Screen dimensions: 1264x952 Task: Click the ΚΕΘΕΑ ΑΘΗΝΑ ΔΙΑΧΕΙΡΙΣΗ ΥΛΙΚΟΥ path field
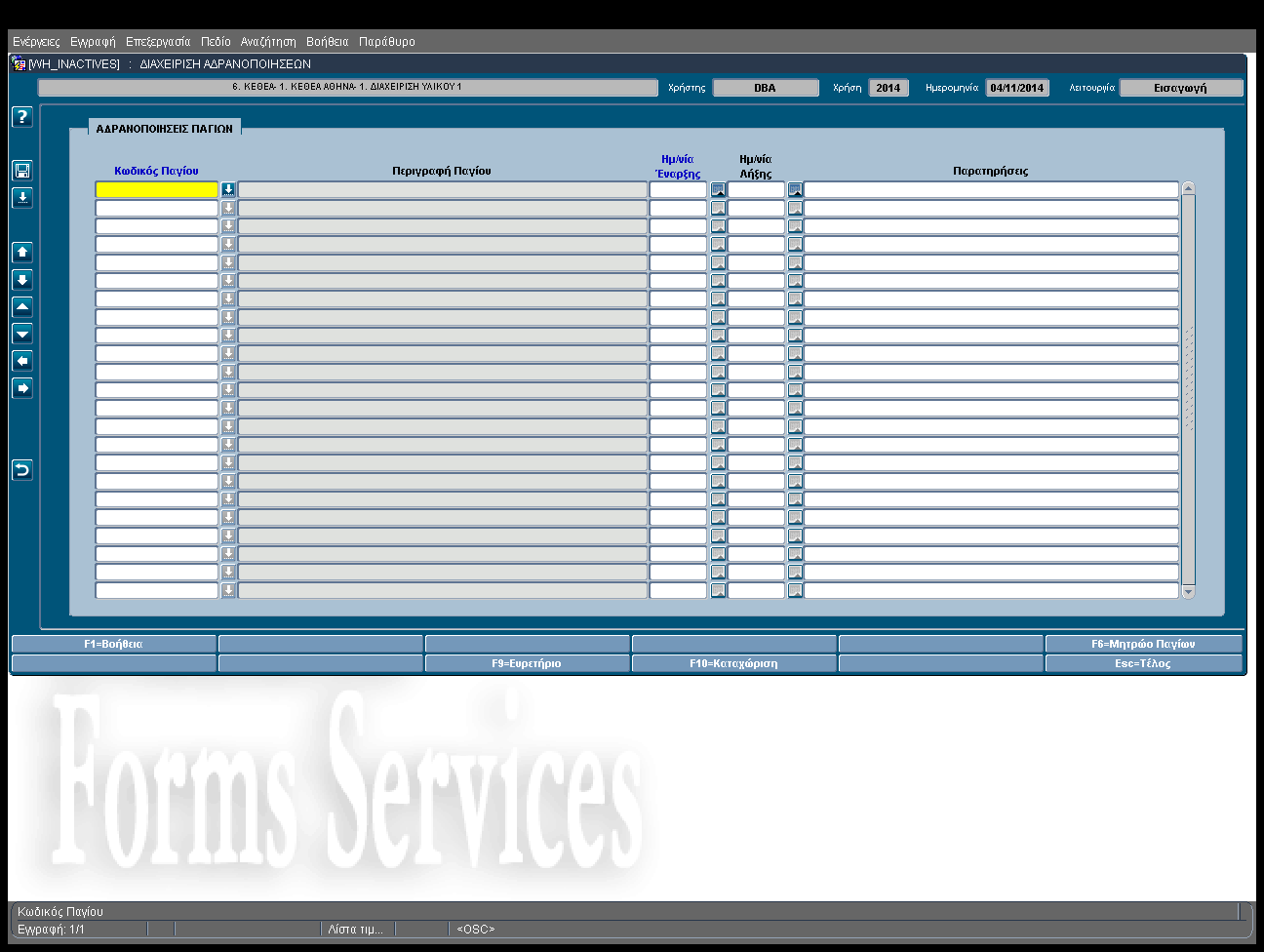348,87
